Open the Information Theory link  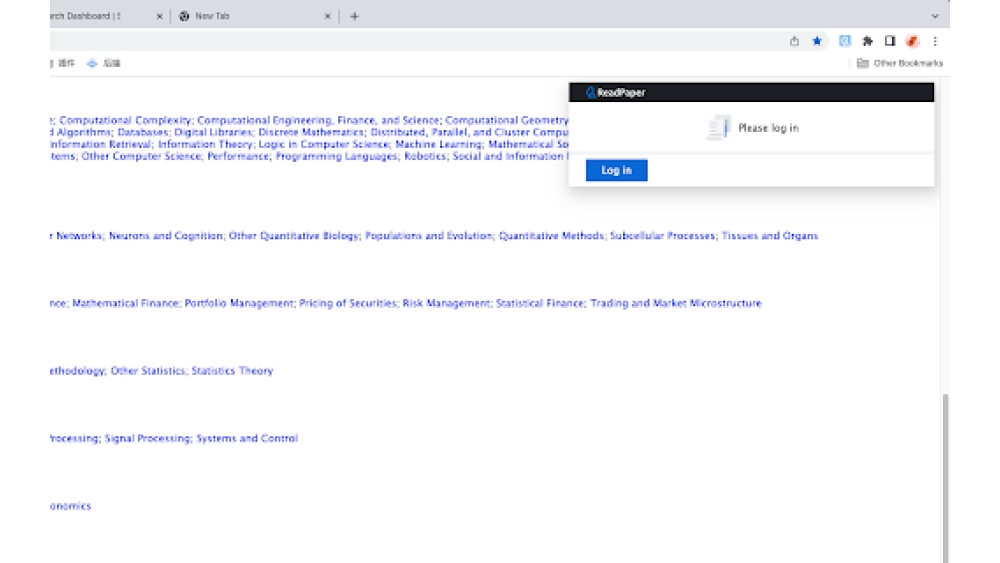[x=205, y=145]
